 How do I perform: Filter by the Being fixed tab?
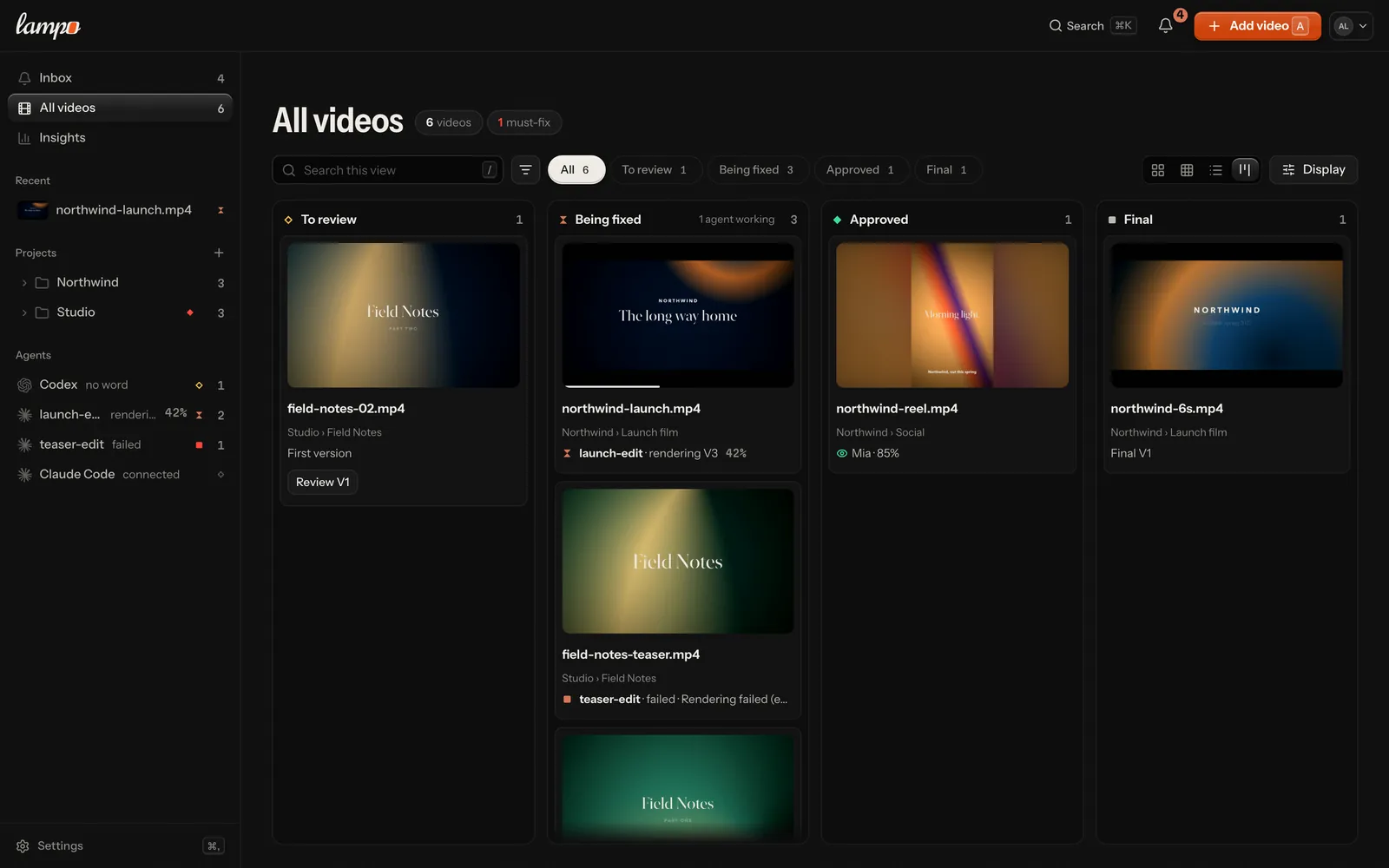coord(756,170)
